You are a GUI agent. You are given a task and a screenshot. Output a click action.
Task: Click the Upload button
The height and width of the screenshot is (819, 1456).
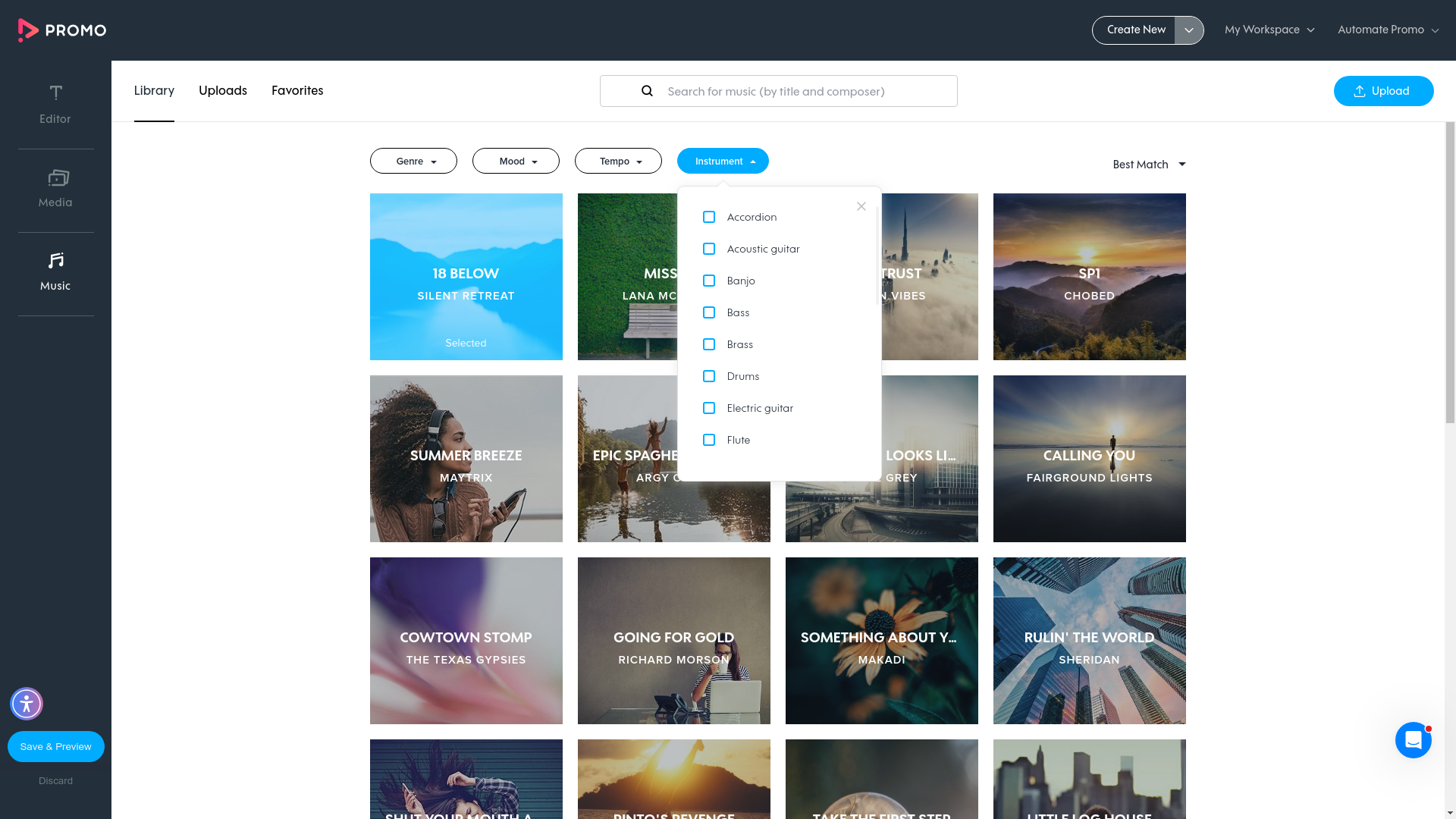pos(1383,91)
